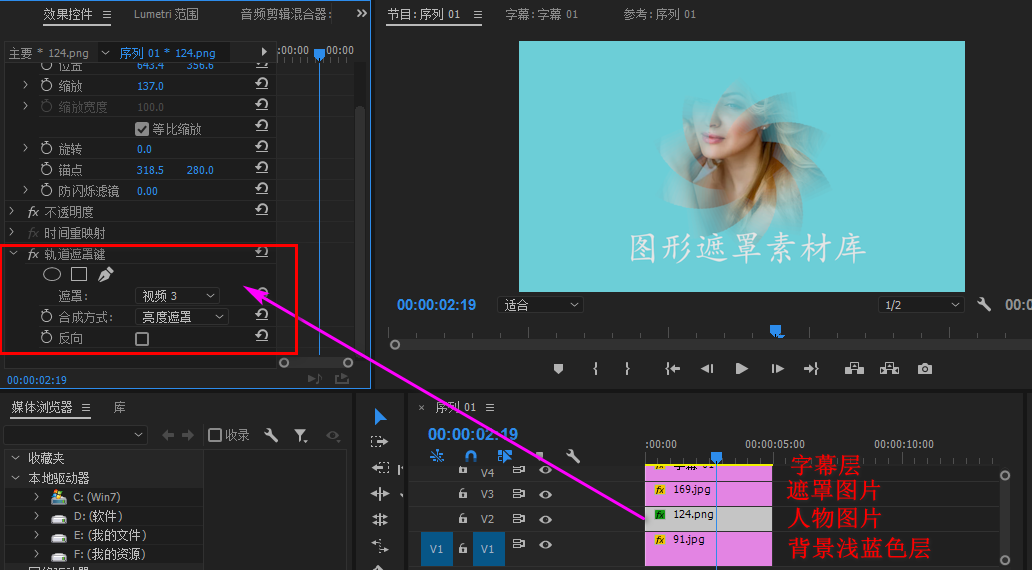Viewport: 1032px width, 570px height.
Task: Toggle timeline Snap magnet icon
Action: pyautogui.click(x=471, y=455)
